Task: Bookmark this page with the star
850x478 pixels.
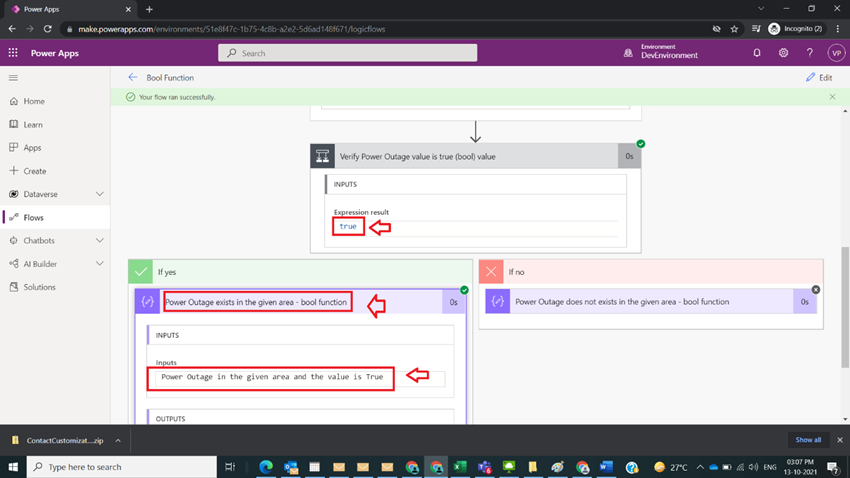Action: (x=734, y=29)
